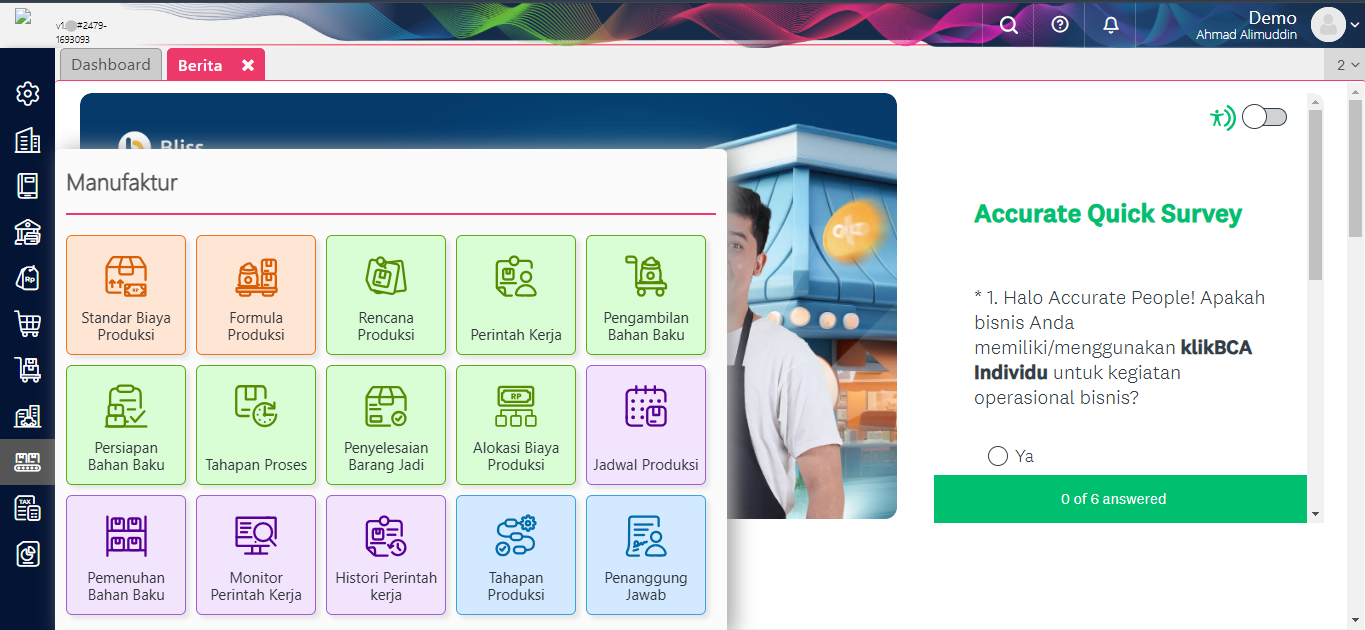Open Formula Produksi tile
This screenshot has height=630, width=1365.
point(256,295)
